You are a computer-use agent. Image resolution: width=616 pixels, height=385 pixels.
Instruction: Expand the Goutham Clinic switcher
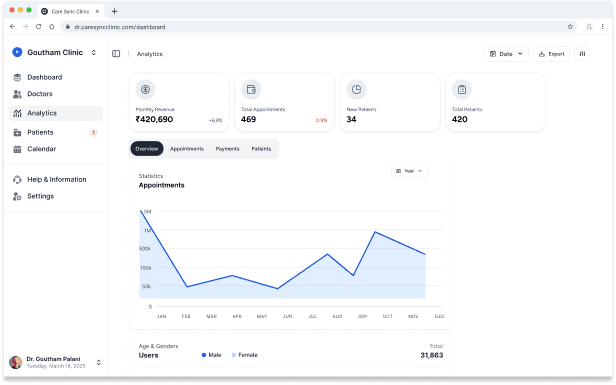pyautogui.click(x=94, y=53)
